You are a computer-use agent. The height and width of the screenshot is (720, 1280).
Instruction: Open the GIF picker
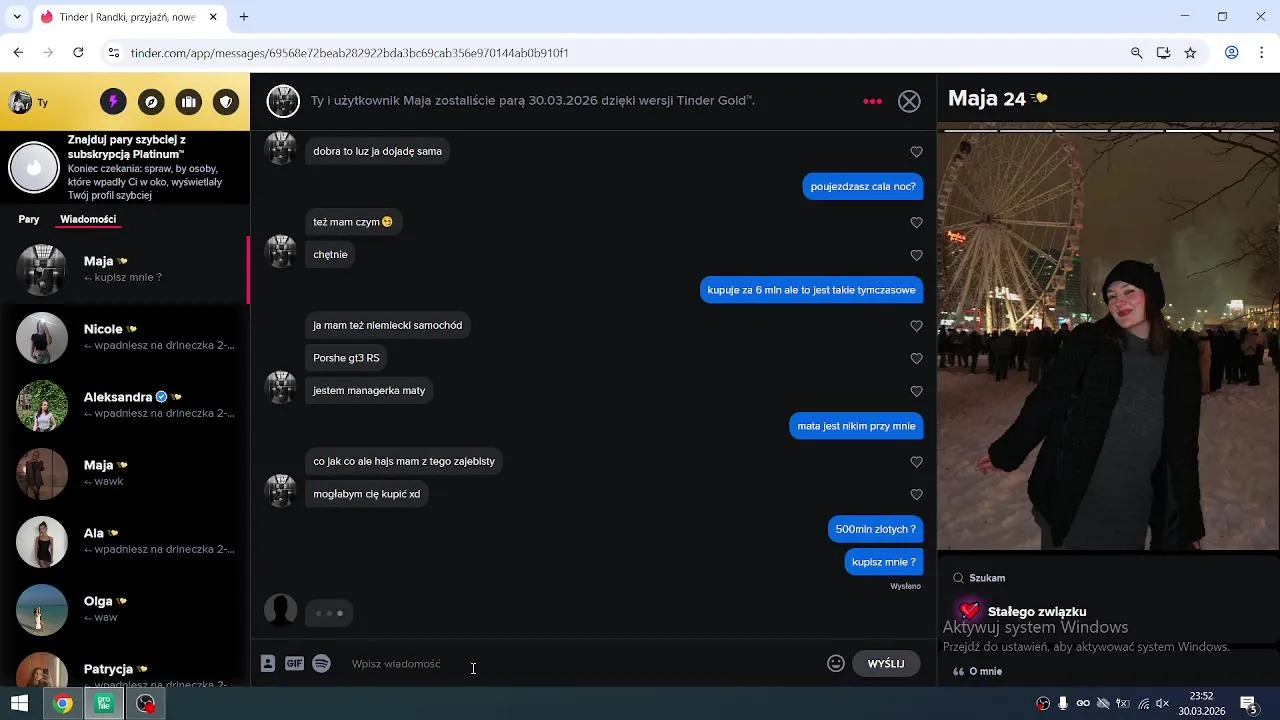point(294,663)
